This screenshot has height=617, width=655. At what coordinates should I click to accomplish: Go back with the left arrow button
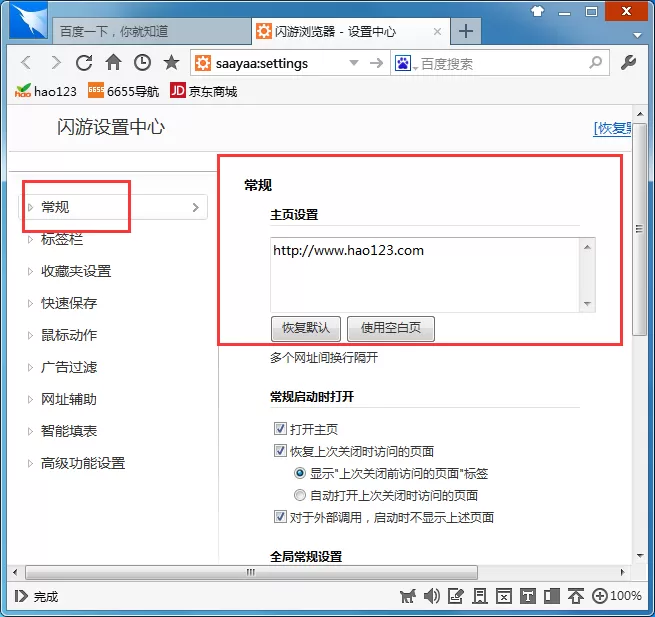click(x=26, y=63)
